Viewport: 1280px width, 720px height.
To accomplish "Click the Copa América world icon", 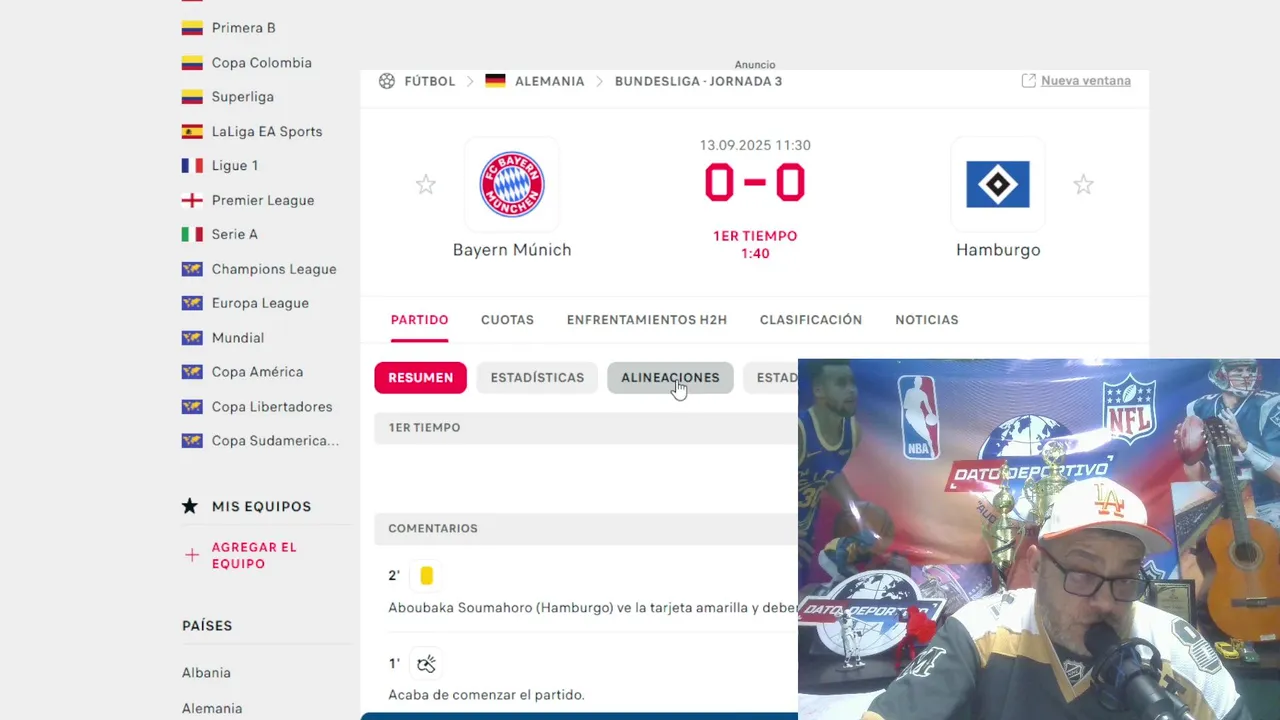I will coord(192,372).
